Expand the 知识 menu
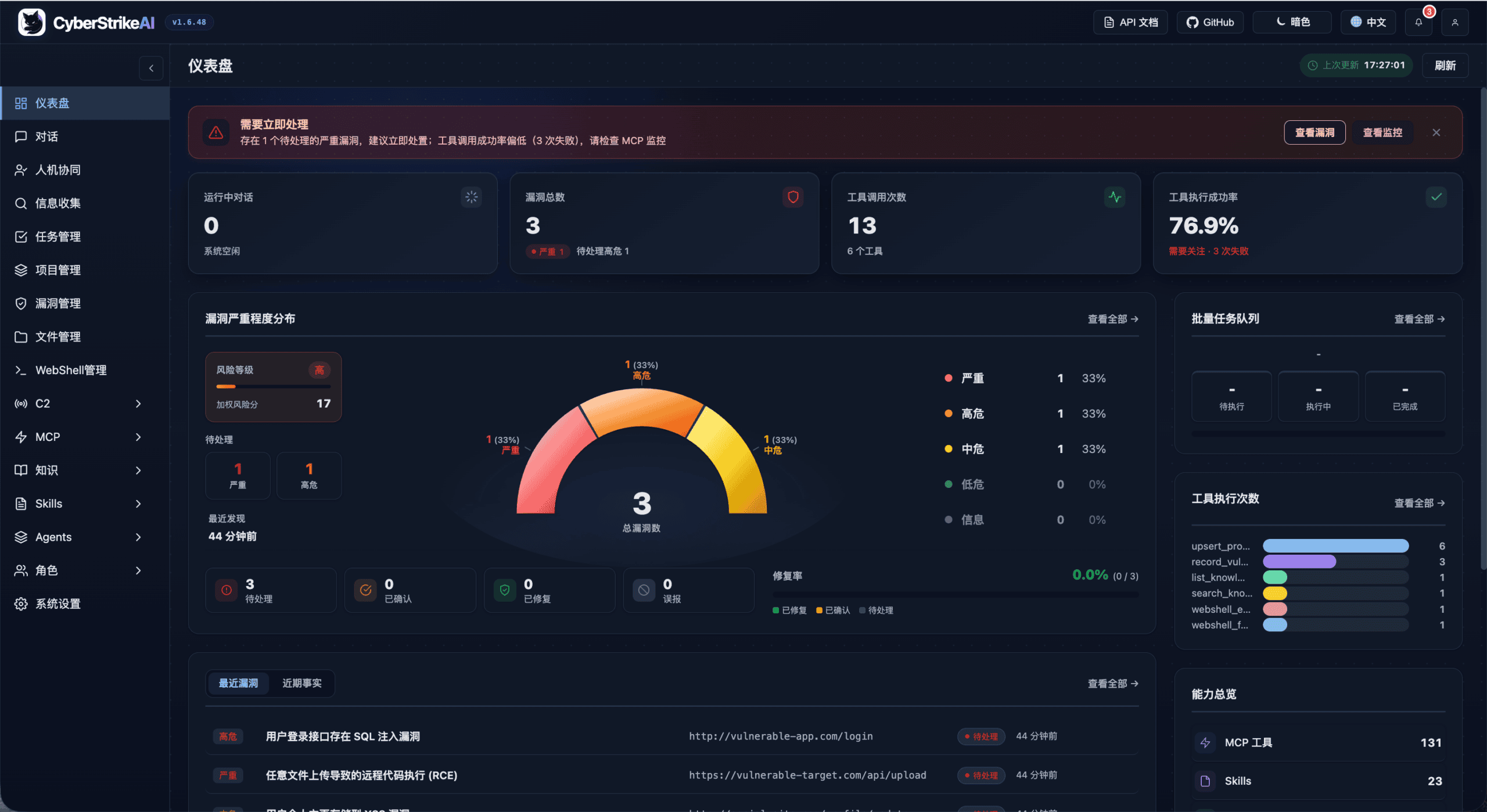The height and width of the screenshot is (812, 1487). pos(85,470)
